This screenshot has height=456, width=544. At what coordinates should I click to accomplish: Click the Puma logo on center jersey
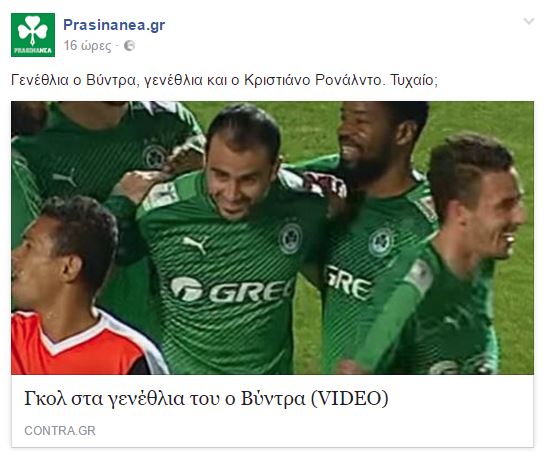tap(195, 243)
